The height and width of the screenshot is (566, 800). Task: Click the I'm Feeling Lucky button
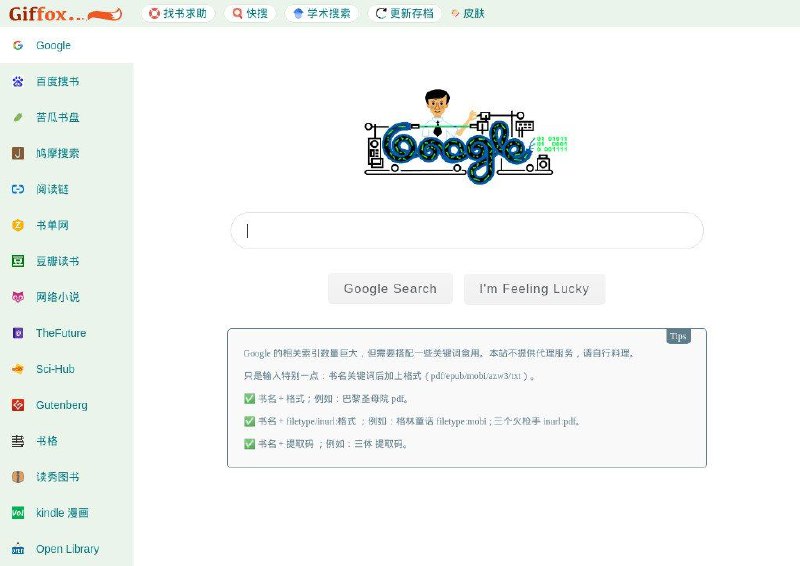pos(534,289)
